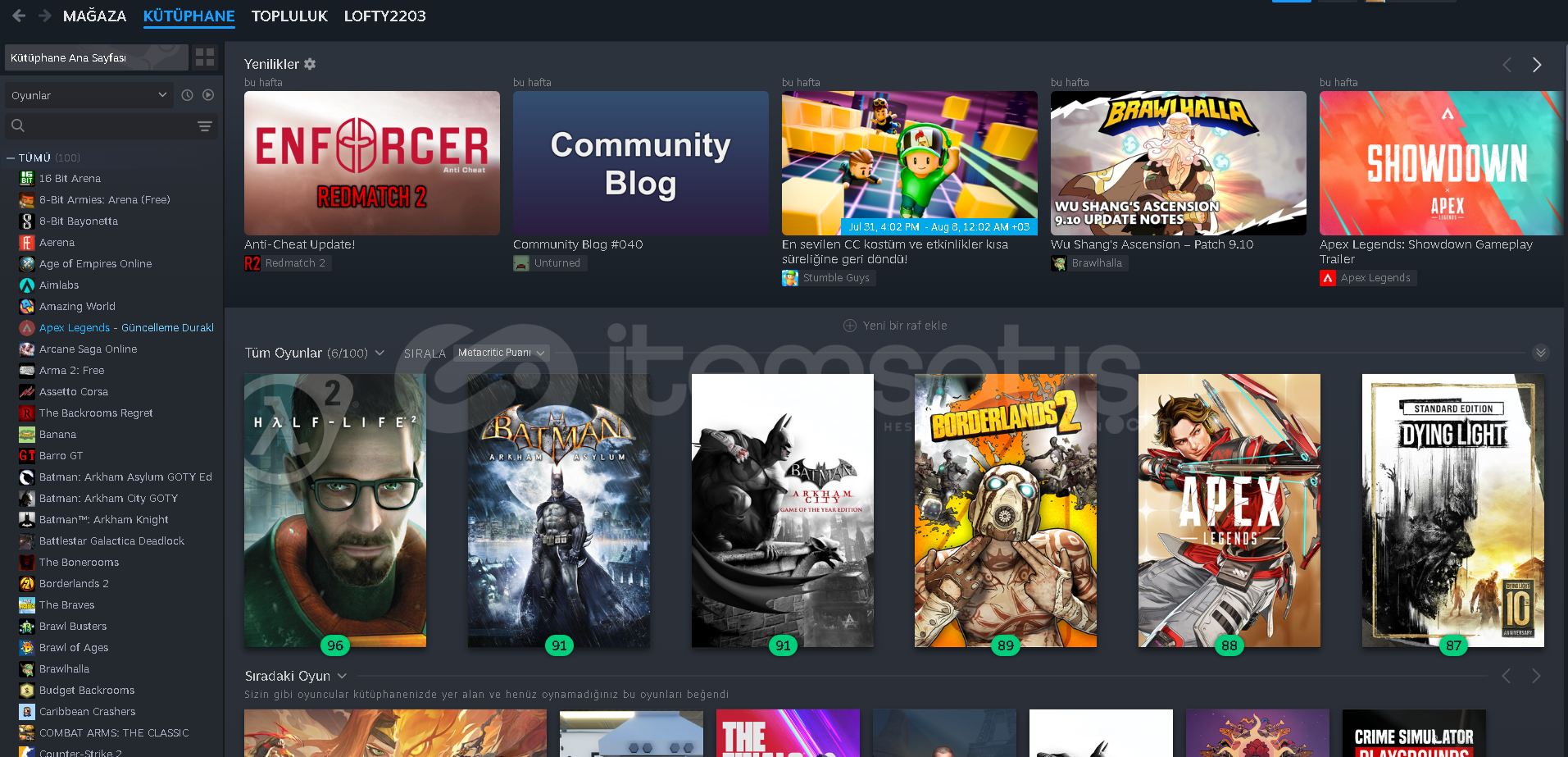Screen dimensions: 1568x757
Task: Collapse the Tüm Oyunlar shelf
Action: coord(1541,353)
